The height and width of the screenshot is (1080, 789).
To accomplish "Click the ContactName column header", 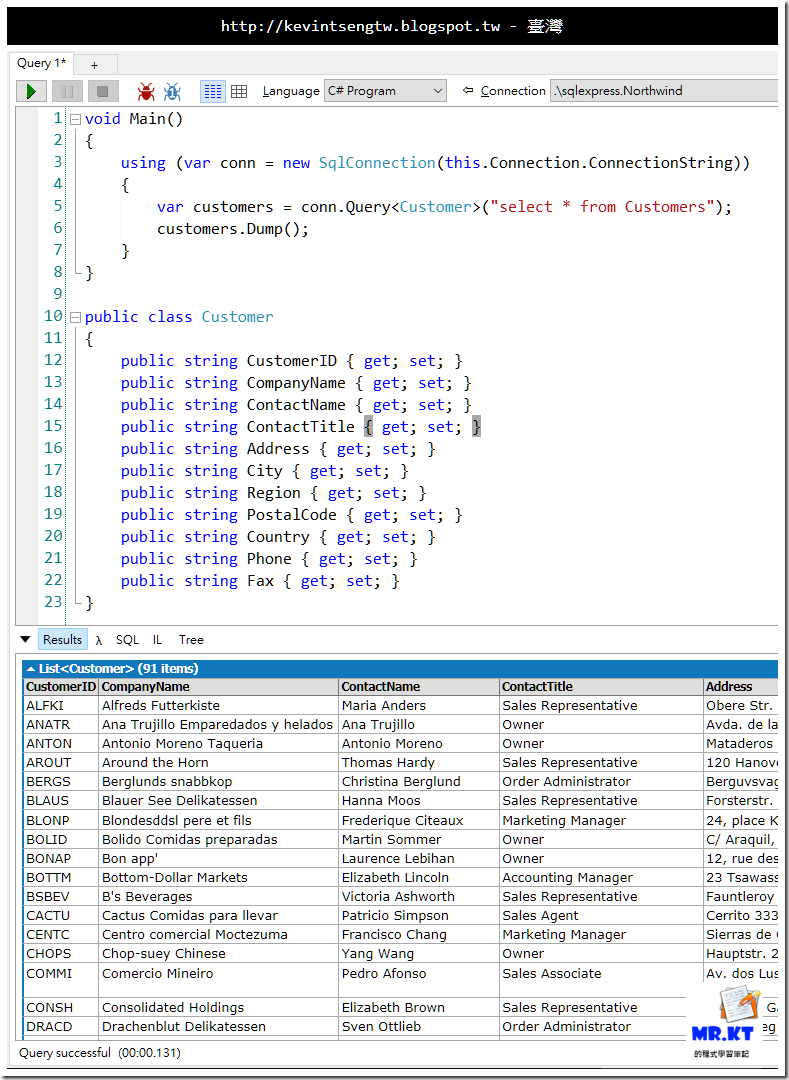I will (419, 687).
